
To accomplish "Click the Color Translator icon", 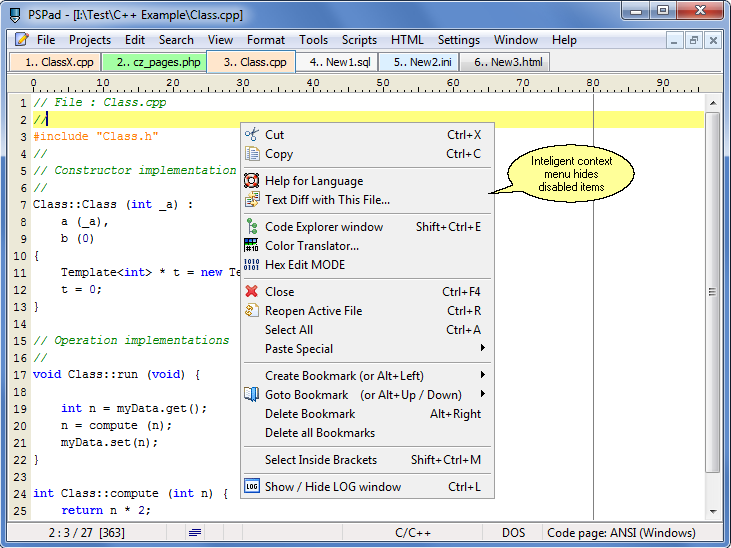I will (252, 246).
